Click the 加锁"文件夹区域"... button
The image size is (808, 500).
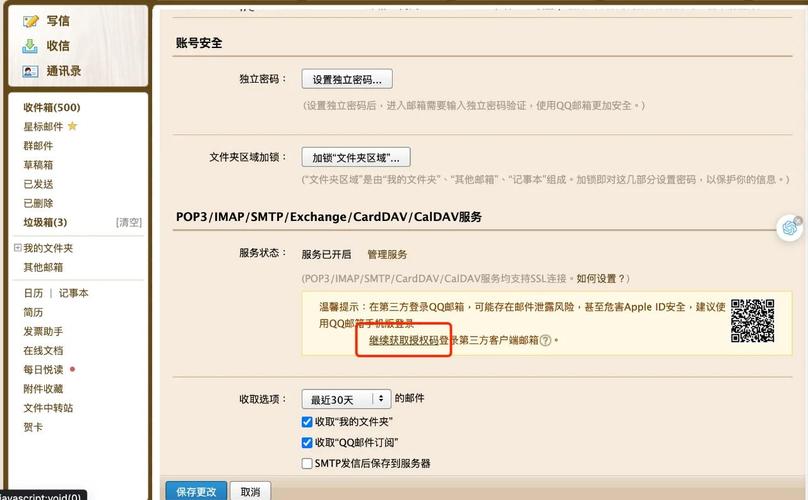coord(356,158)
